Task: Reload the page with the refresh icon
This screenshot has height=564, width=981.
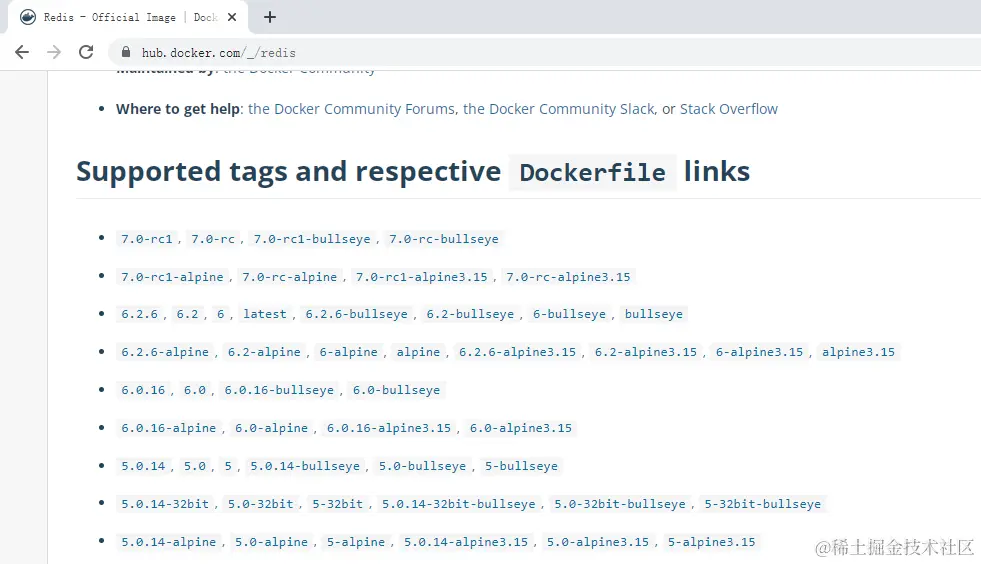Action: pyautogui.click(x=86, y=52)
